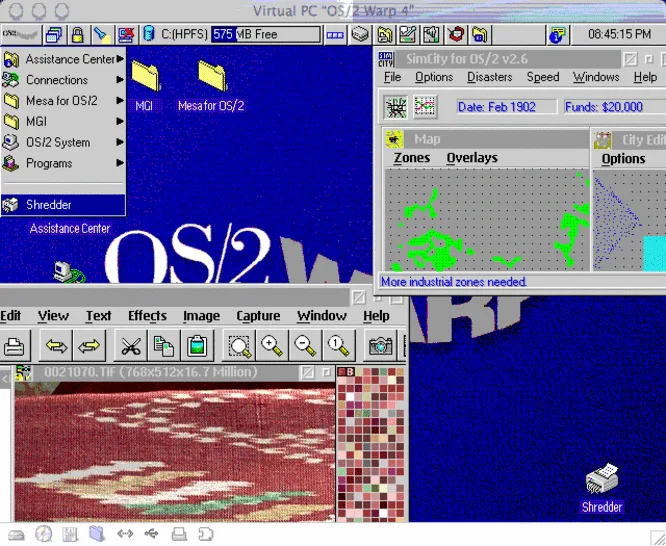Expand the Assistance Center submenu arrow
The height and width of the screenshot is (546, 666).
(x=120, y=59)
